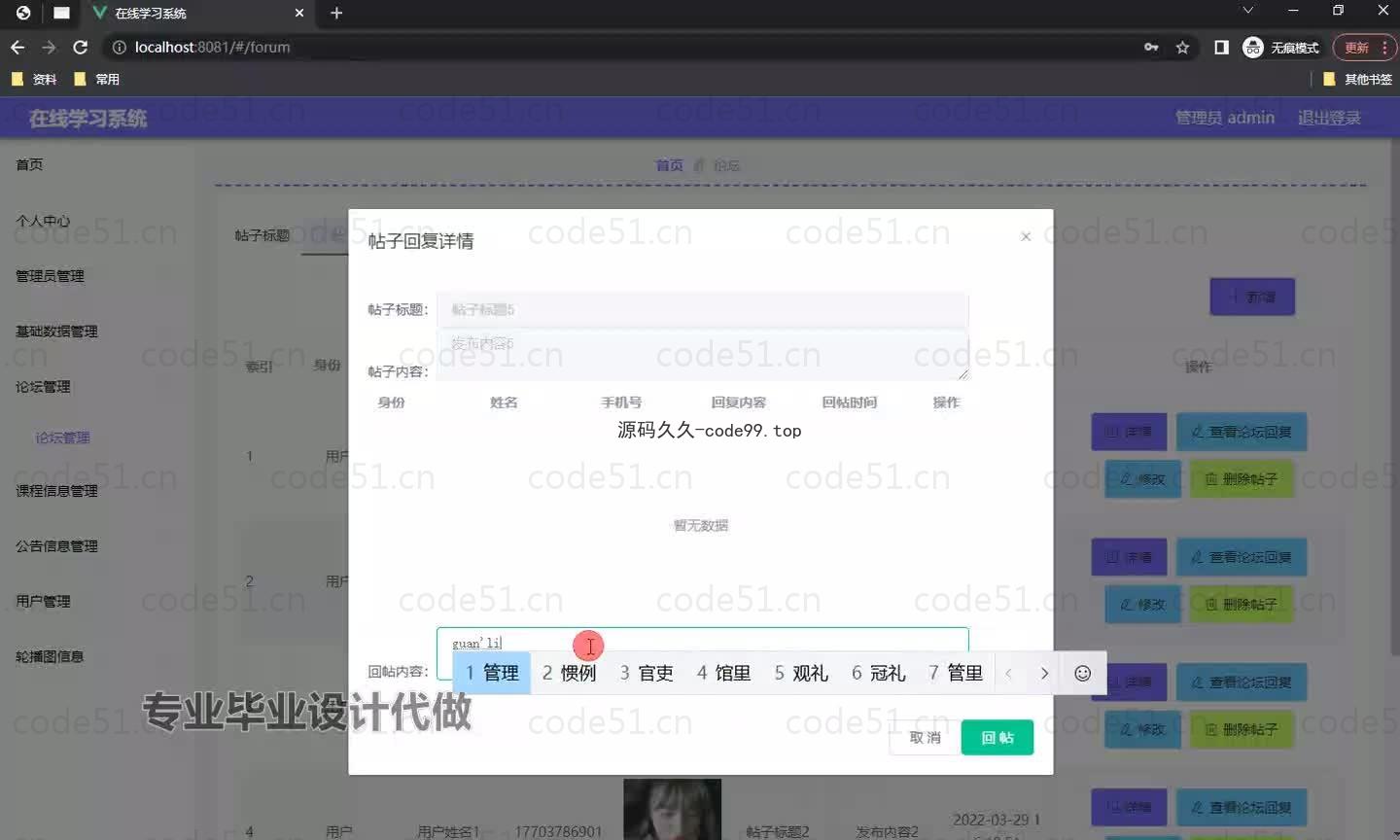Expand 基础数据管理 sidebar item
This screenshot has height=840, width=1400.
(56, 332)
